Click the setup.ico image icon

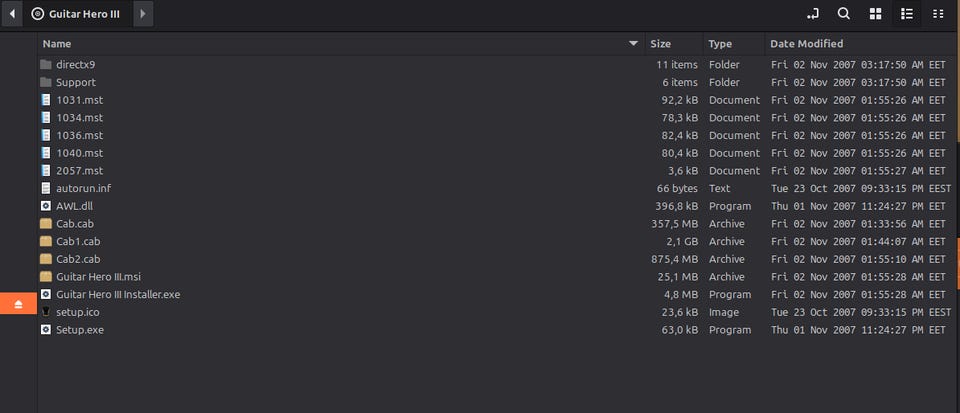[x=46, y=312]
